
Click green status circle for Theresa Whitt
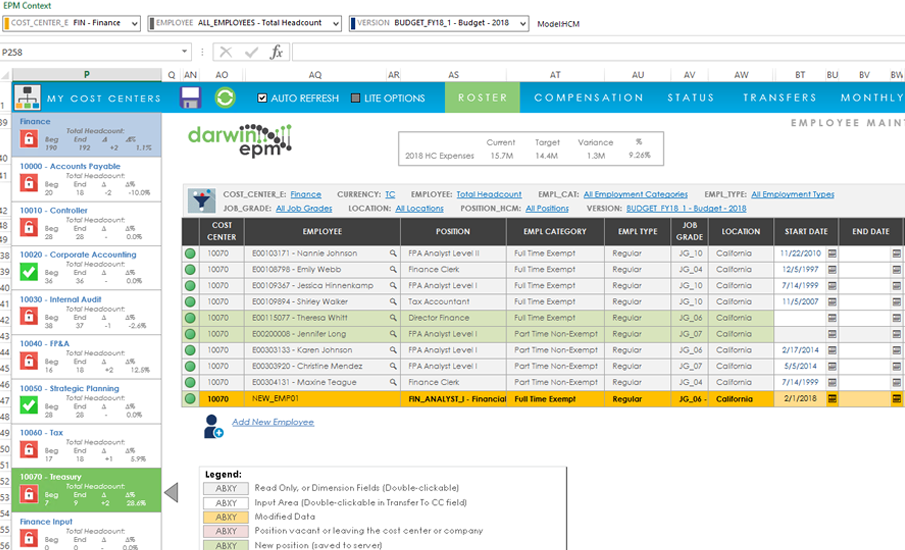[x=190, y=318]
